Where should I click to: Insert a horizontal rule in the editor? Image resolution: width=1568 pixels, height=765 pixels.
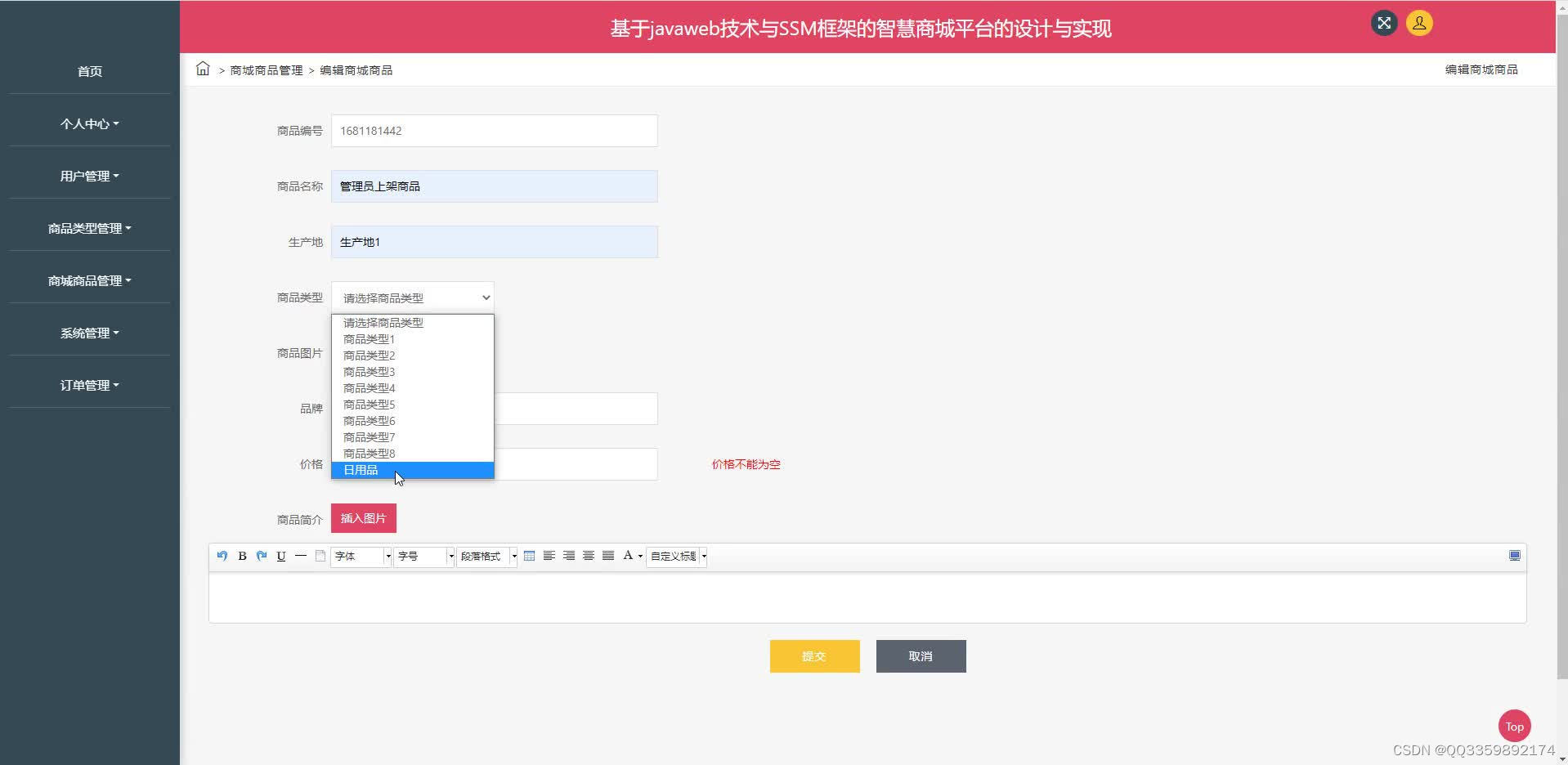click(301, 556)
